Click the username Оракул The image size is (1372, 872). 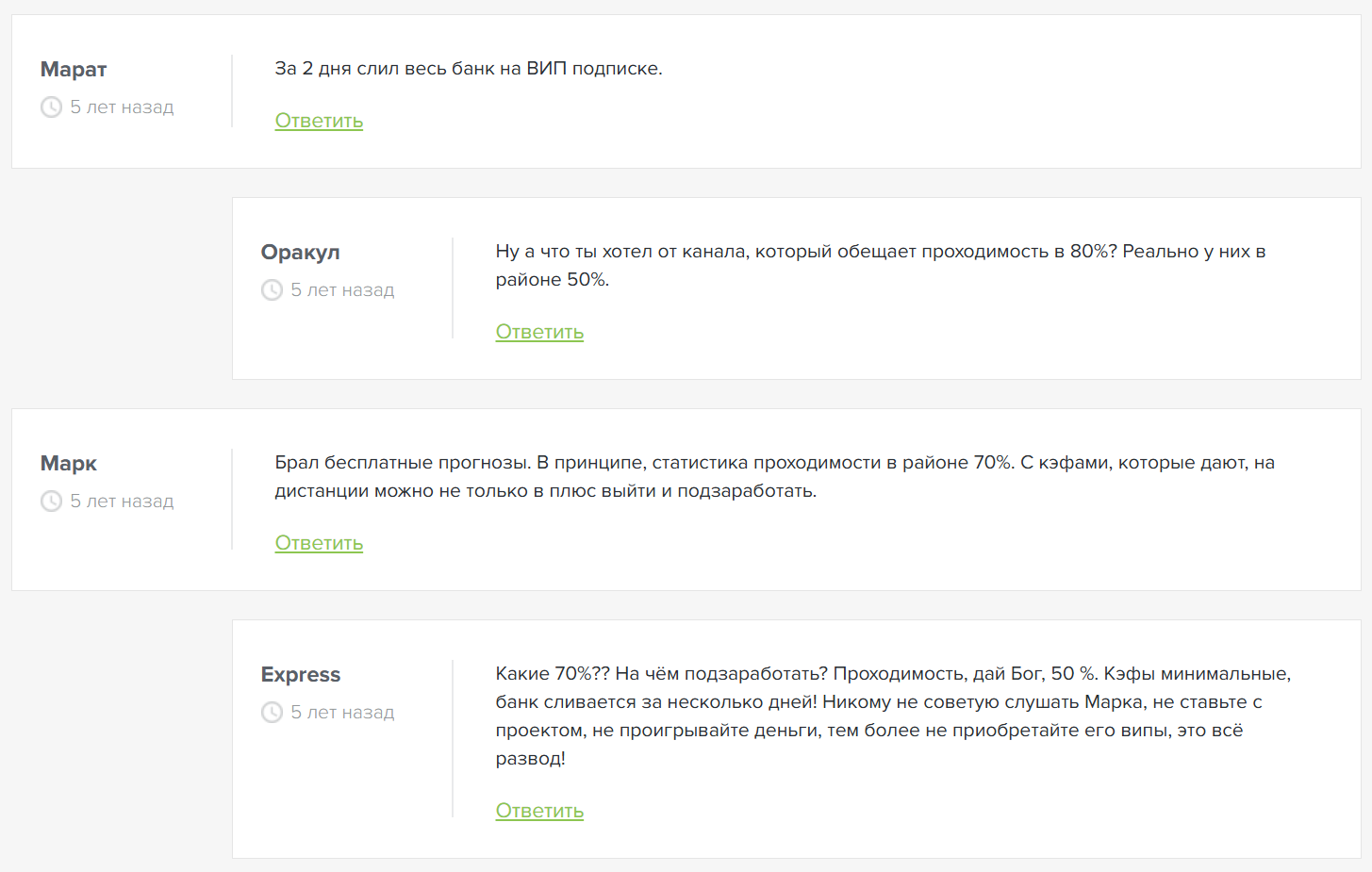click(301, 252)
